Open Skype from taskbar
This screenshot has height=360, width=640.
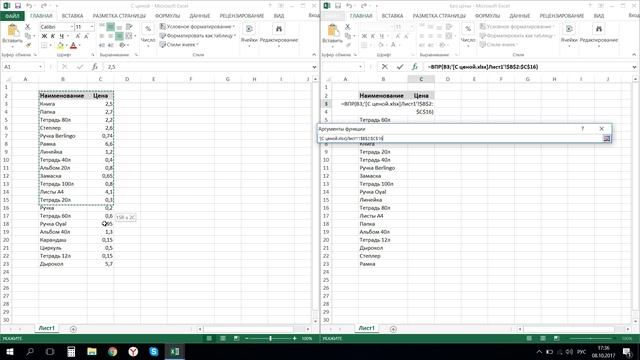point(154,351)
